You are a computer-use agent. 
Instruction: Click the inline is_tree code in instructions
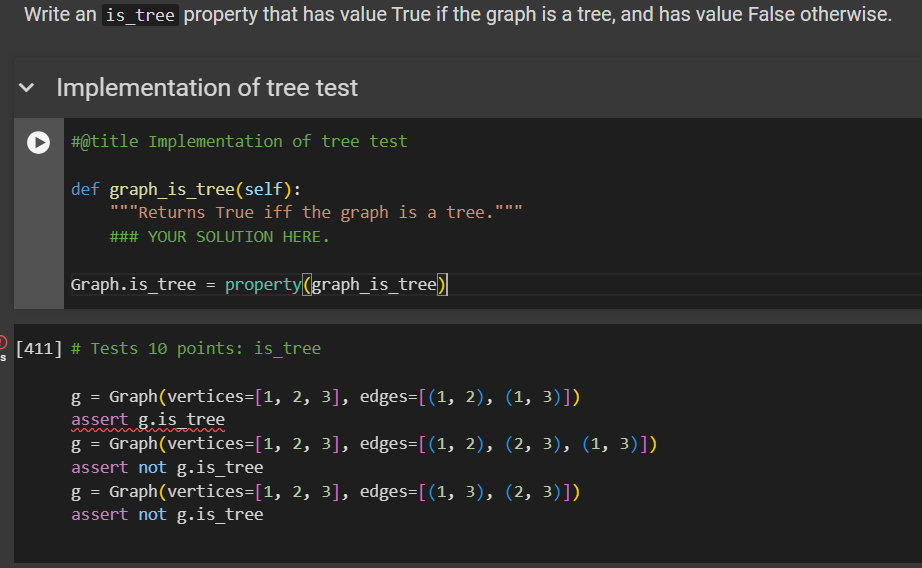140,17
